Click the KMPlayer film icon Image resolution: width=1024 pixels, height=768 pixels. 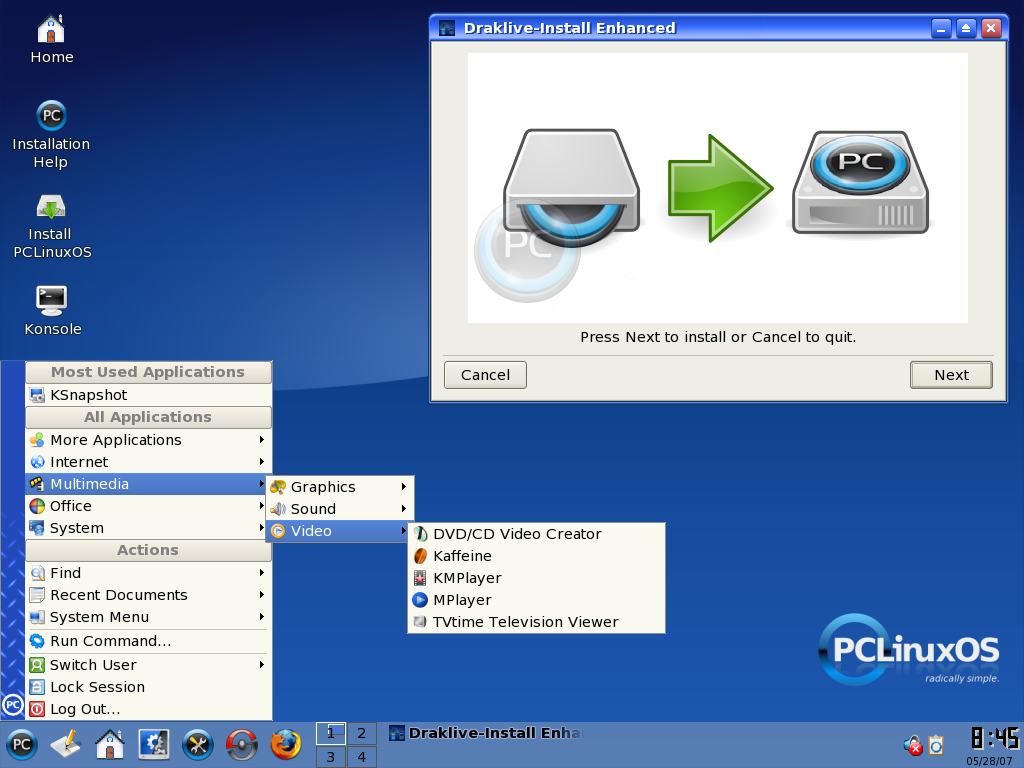pos(420,578)
